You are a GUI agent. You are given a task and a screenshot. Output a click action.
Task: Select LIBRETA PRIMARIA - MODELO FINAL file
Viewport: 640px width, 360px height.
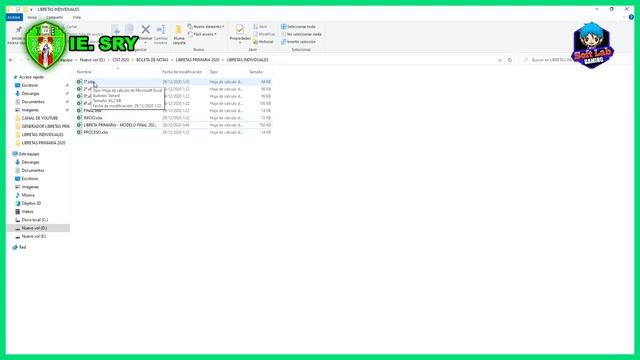tap(120, 125)
